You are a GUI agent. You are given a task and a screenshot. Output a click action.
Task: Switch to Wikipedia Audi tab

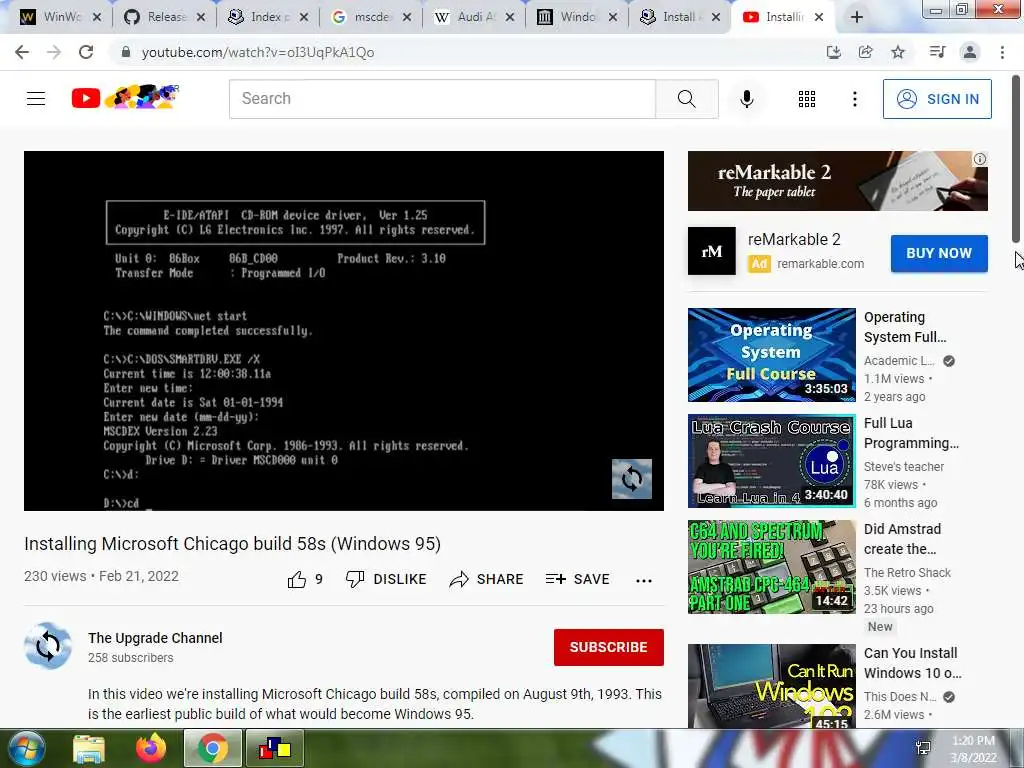474,17
